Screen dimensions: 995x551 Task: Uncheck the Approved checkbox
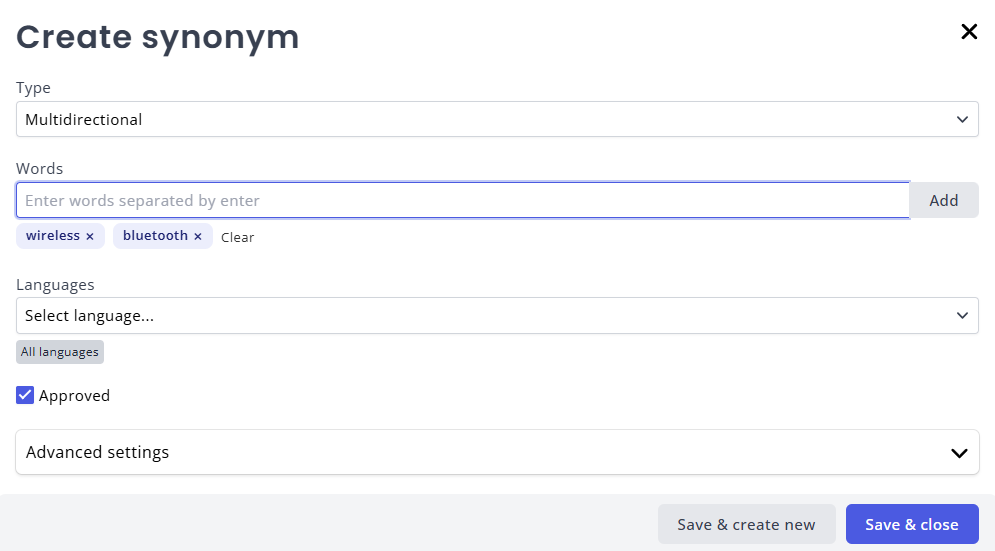[x=25, y=395]
